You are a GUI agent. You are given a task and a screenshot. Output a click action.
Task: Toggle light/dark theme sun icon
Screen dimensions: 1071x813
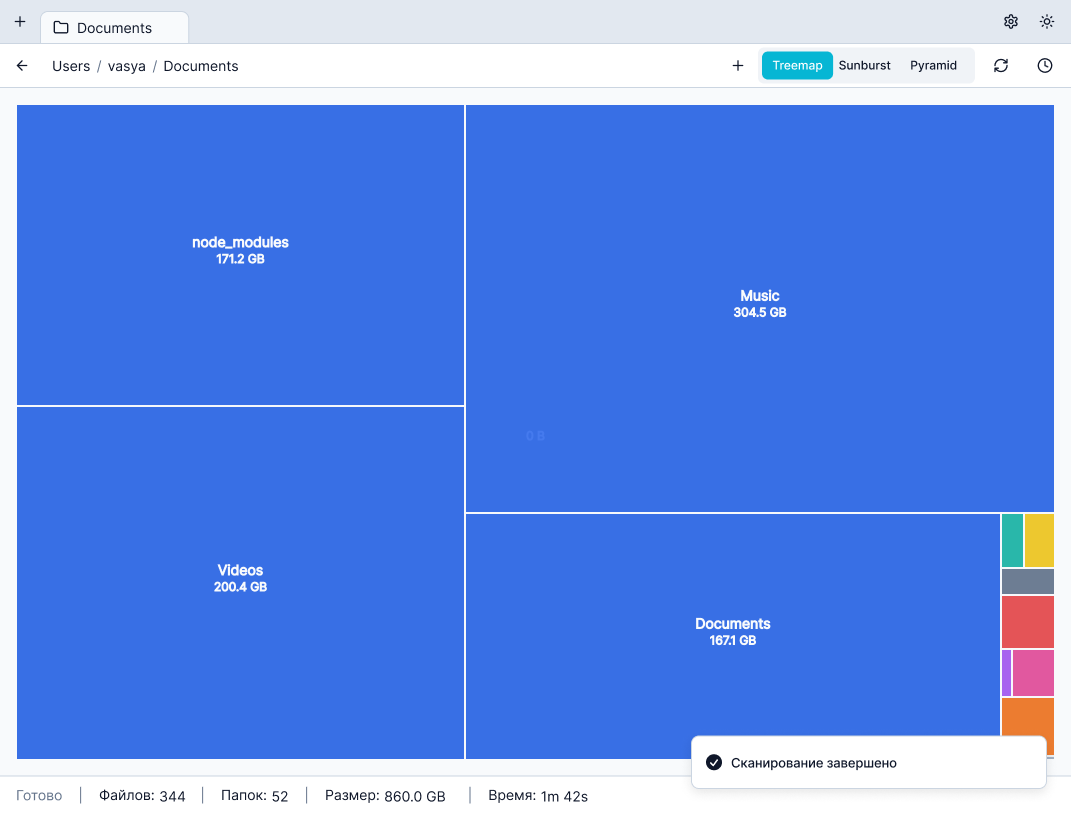pos(1047,21)
